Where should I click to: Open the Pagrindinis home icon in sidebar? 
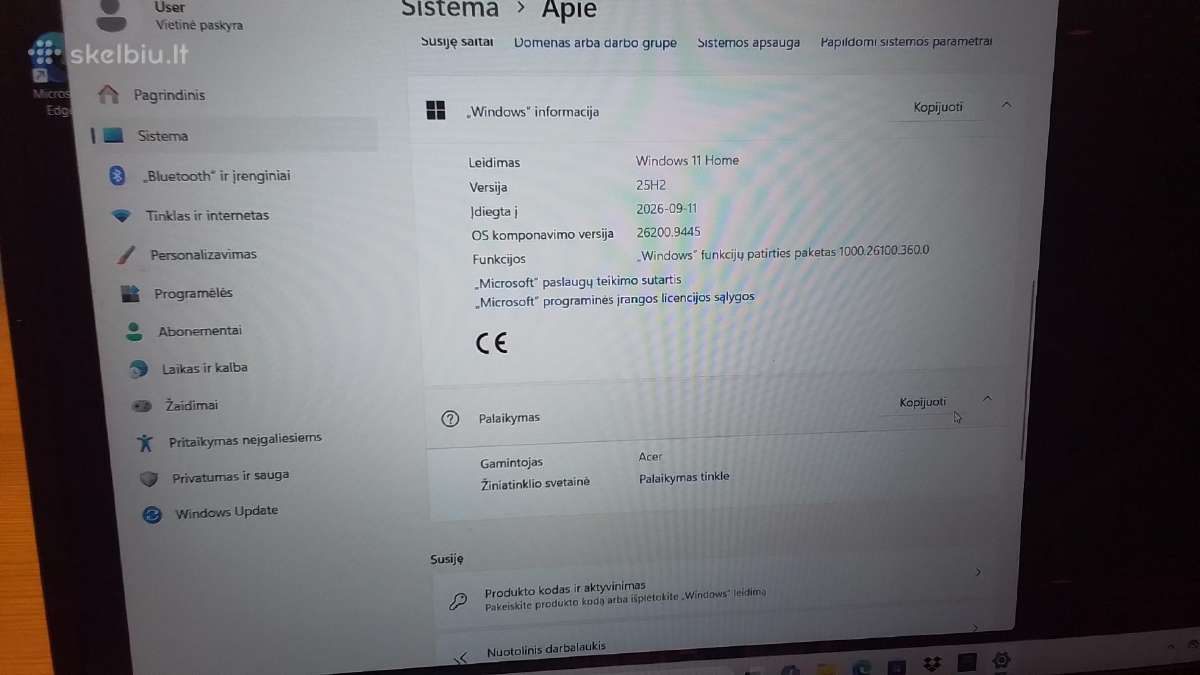coord(109,95)
